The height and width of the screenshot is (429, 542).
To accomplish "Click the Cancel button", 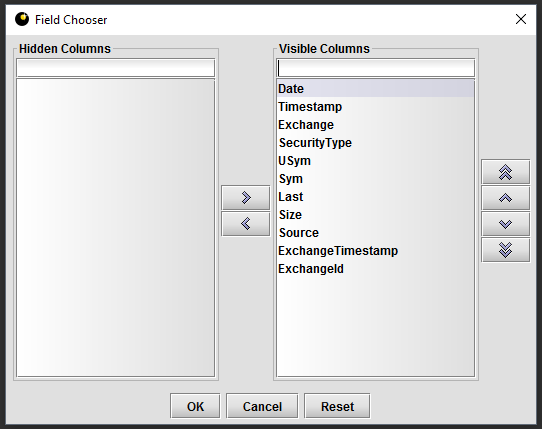I will pos(262,406).
